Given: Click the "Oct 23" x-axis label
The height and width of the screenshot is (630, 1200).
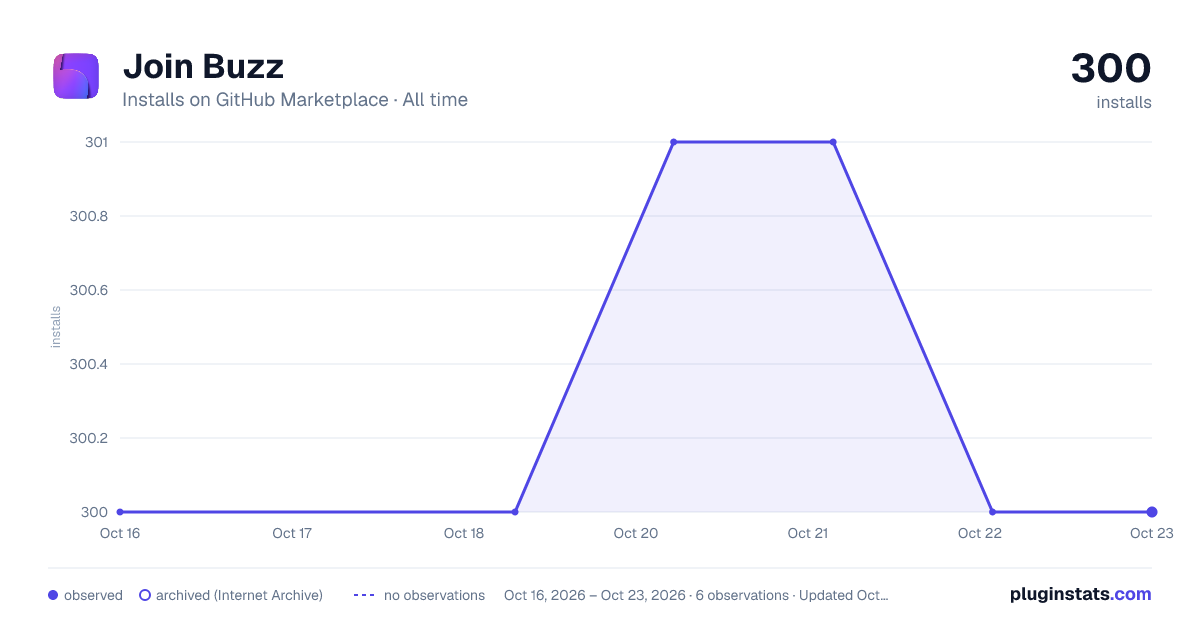Looking at the screenshot, I should pyautogui.click(x=1151, y=533).
